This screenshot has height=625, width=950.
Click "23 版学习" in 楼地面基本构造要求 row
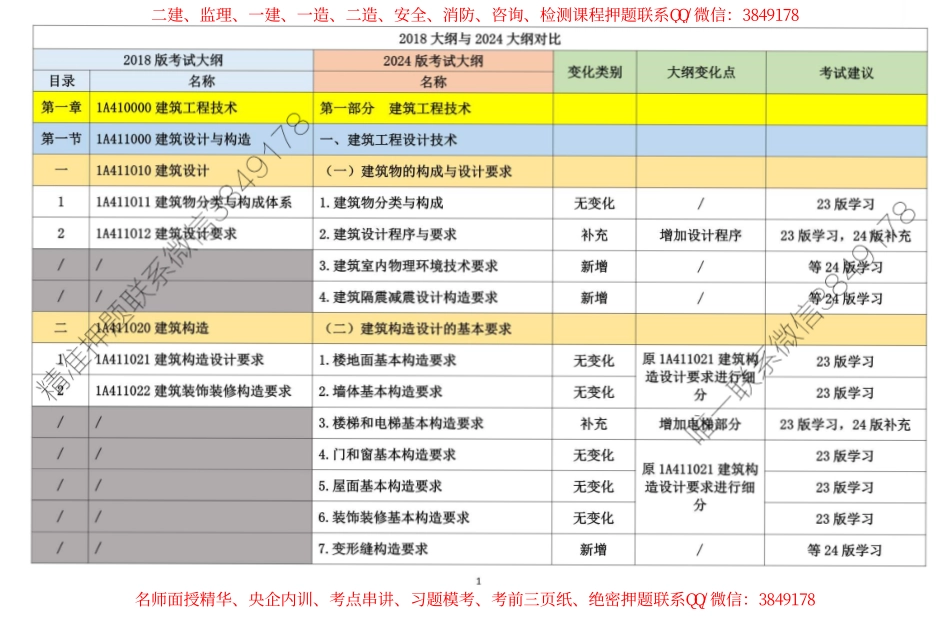[x=845, y=362]
